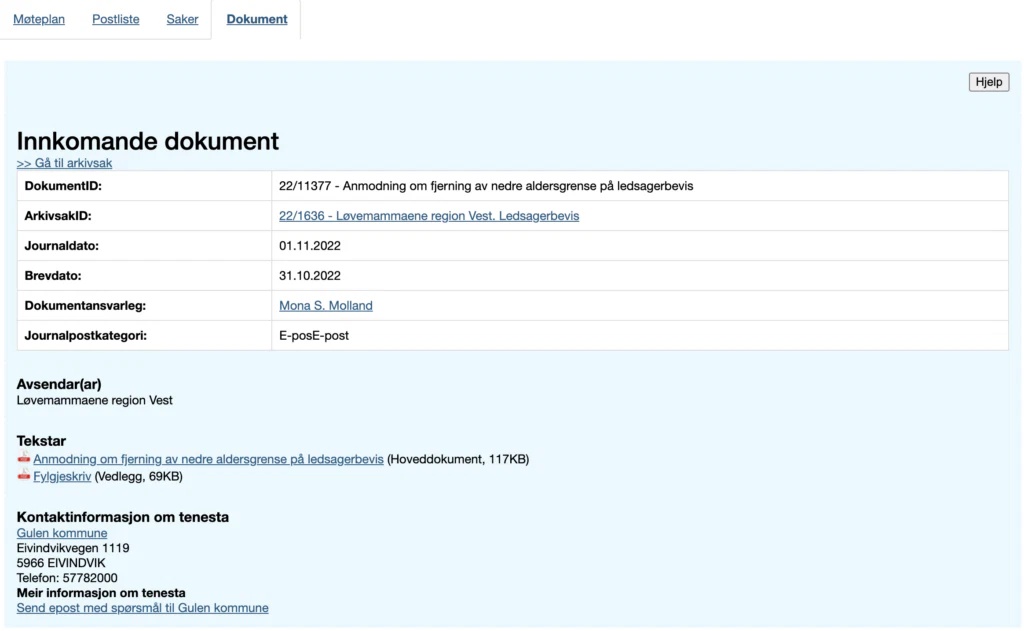Click the PDF icon beside Fylgjeskriv
This screenshot has width=1024, height=631.
pos(24,476)
